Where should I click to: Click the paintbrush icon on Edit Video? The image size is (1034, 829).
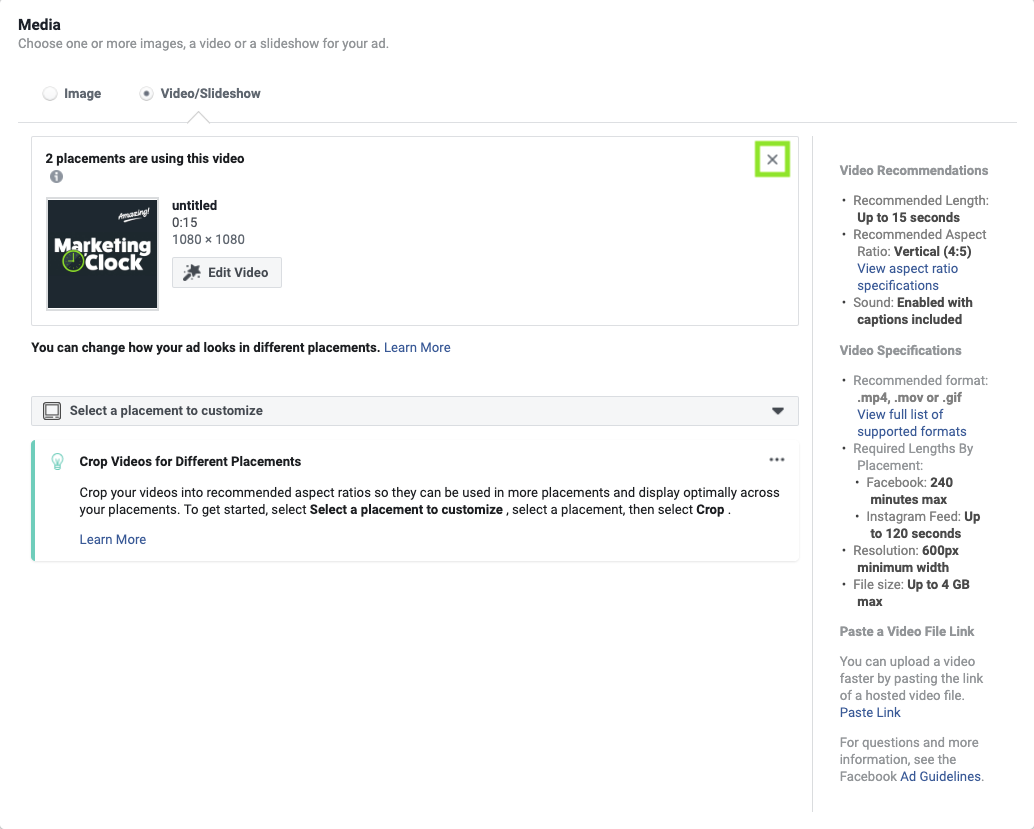point(193,272)
